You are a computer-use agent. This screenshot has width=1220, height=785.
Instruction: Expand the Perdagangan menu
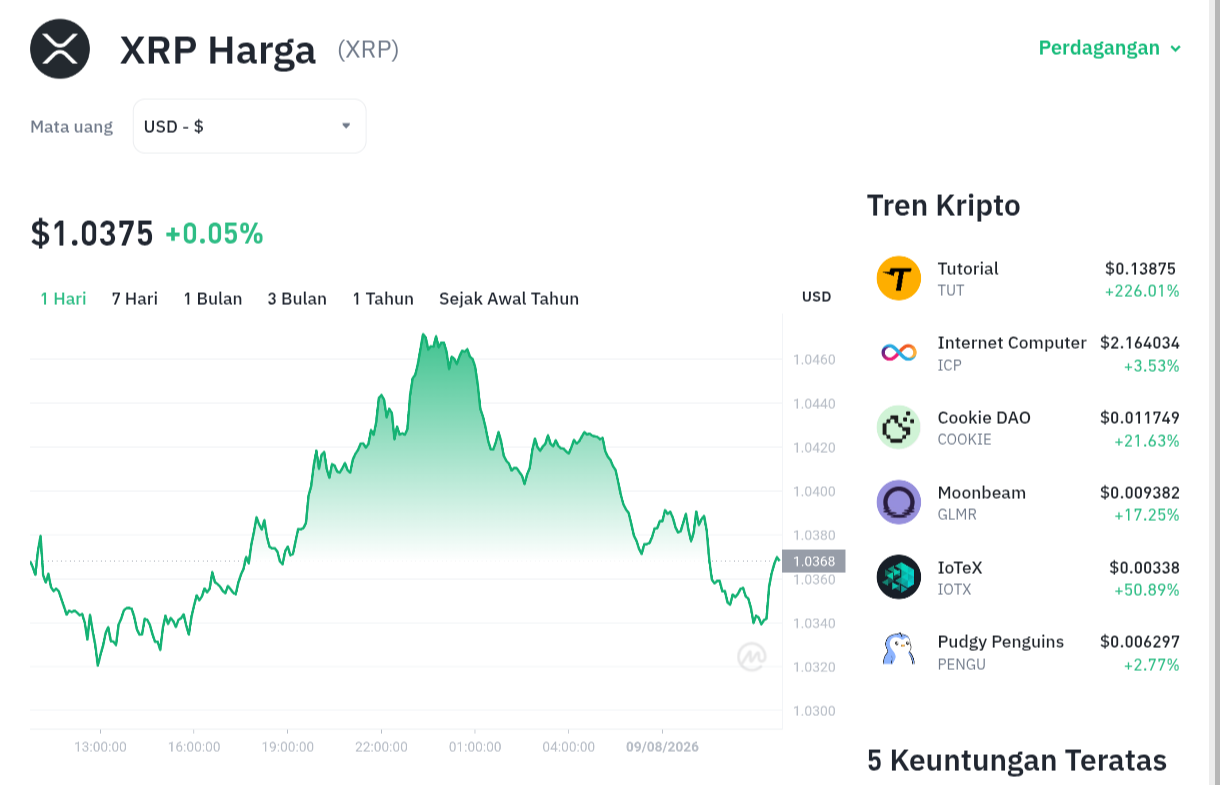tap(1110, 48)
